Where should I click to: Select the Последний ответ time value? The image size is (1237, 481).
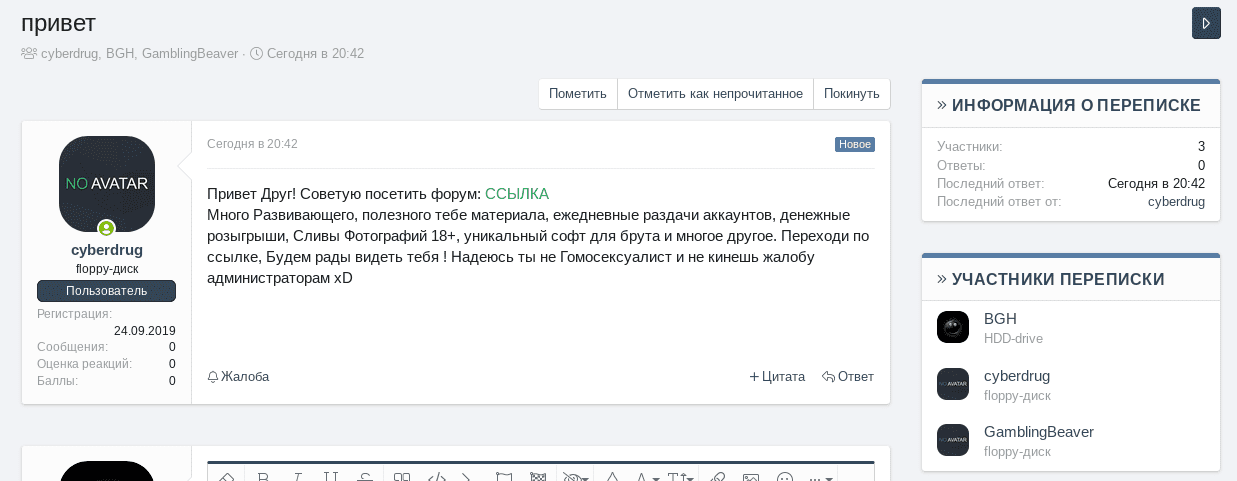click(x=1156, y=183)
